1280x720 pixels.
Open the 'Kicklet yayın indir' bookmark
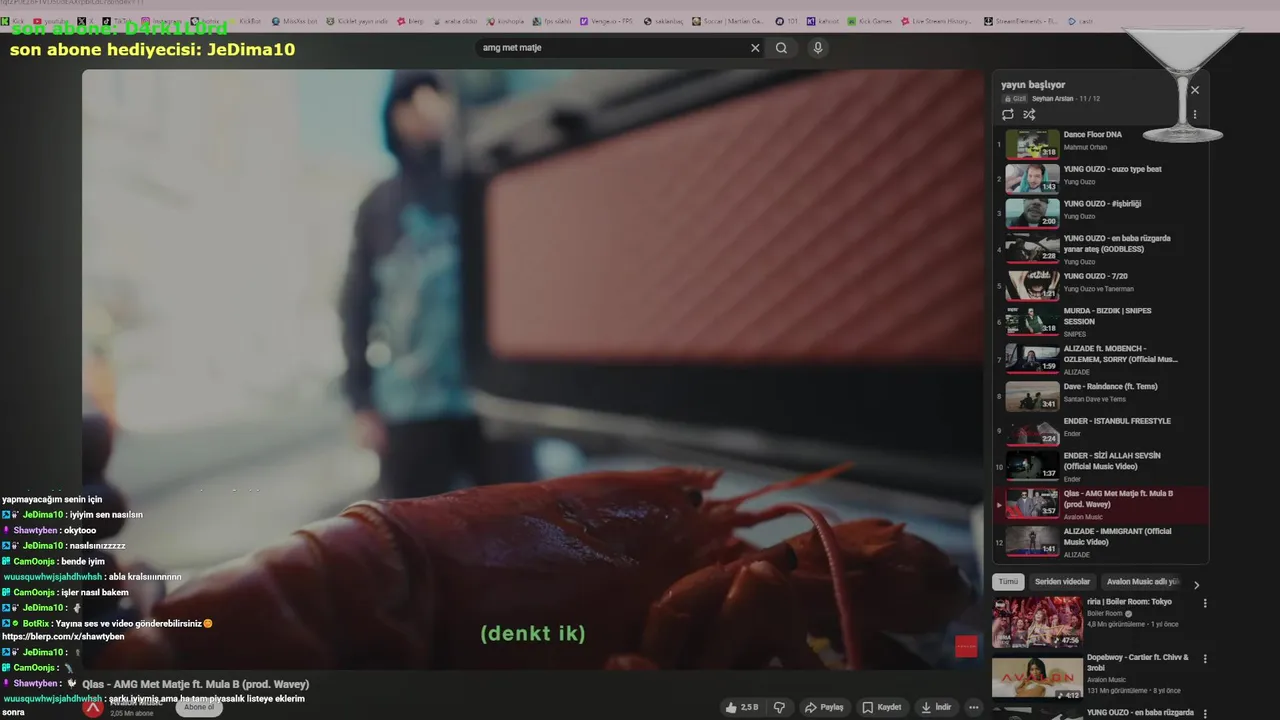pos(355,21)
